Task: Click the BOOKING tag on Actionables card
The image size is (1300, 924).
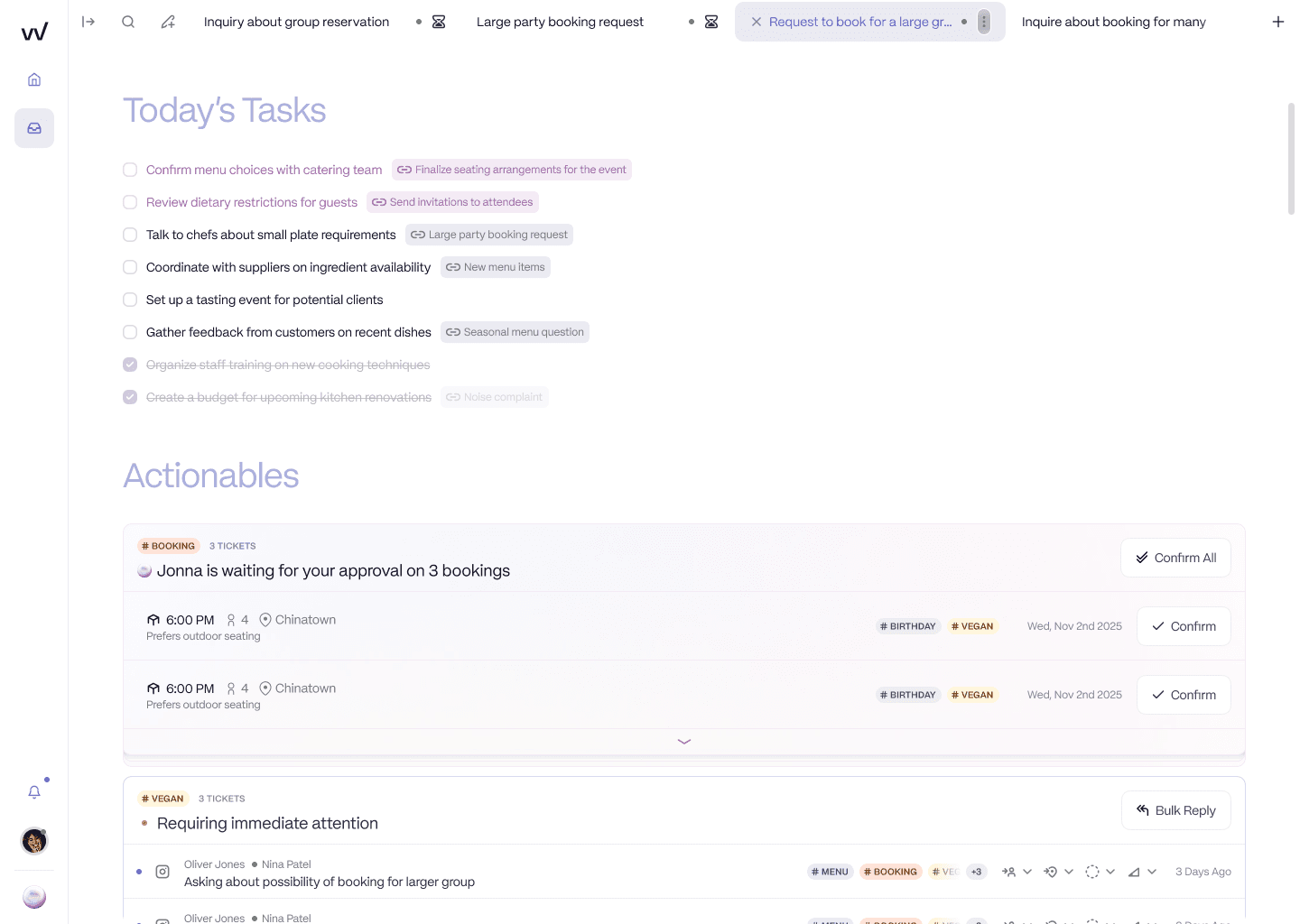Action: click(x=168, y=546)
